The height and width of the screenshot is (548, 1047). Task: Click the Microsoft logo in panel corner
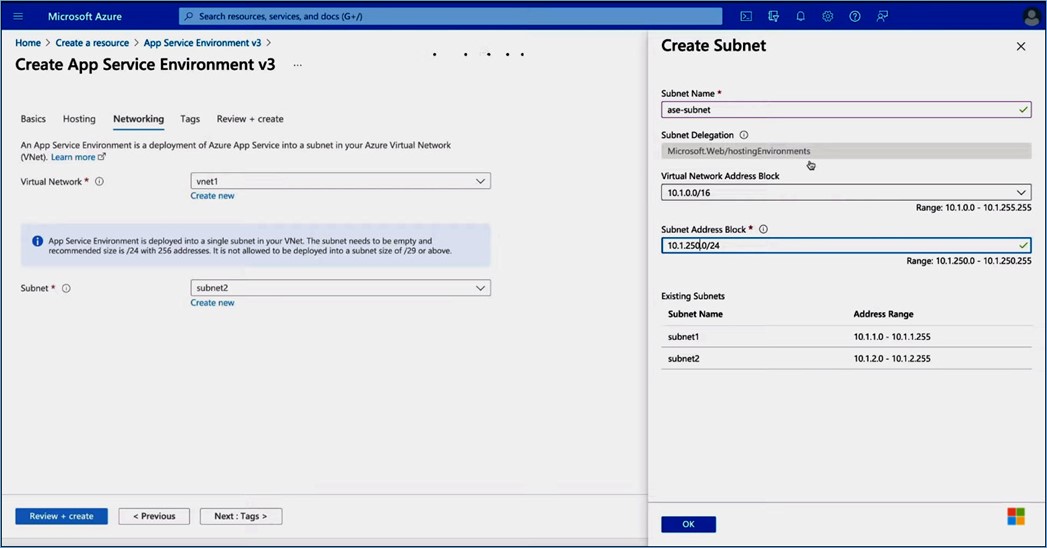tap(1016, 516)
